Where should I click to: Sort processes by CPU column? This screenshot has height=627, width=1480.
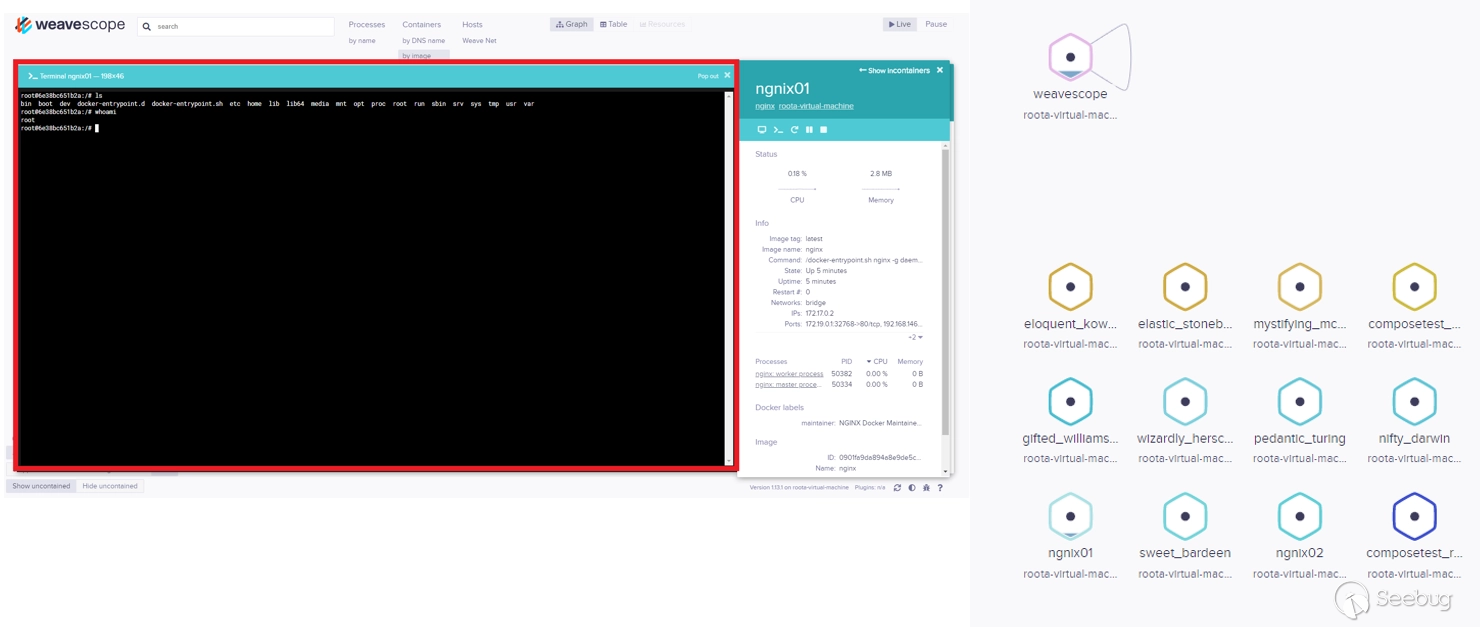point(877,362)
